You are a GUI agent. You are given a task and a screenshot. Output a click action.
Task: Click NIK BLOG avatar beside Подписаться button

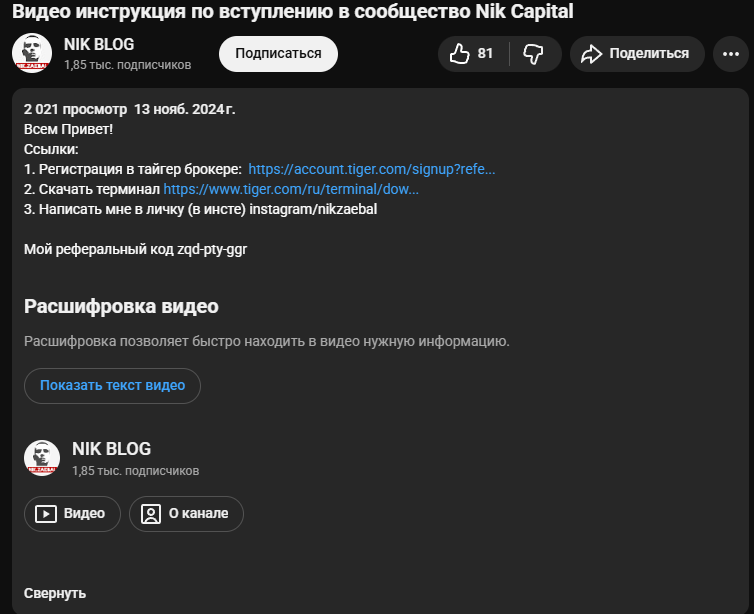click(x=32, y=54)
